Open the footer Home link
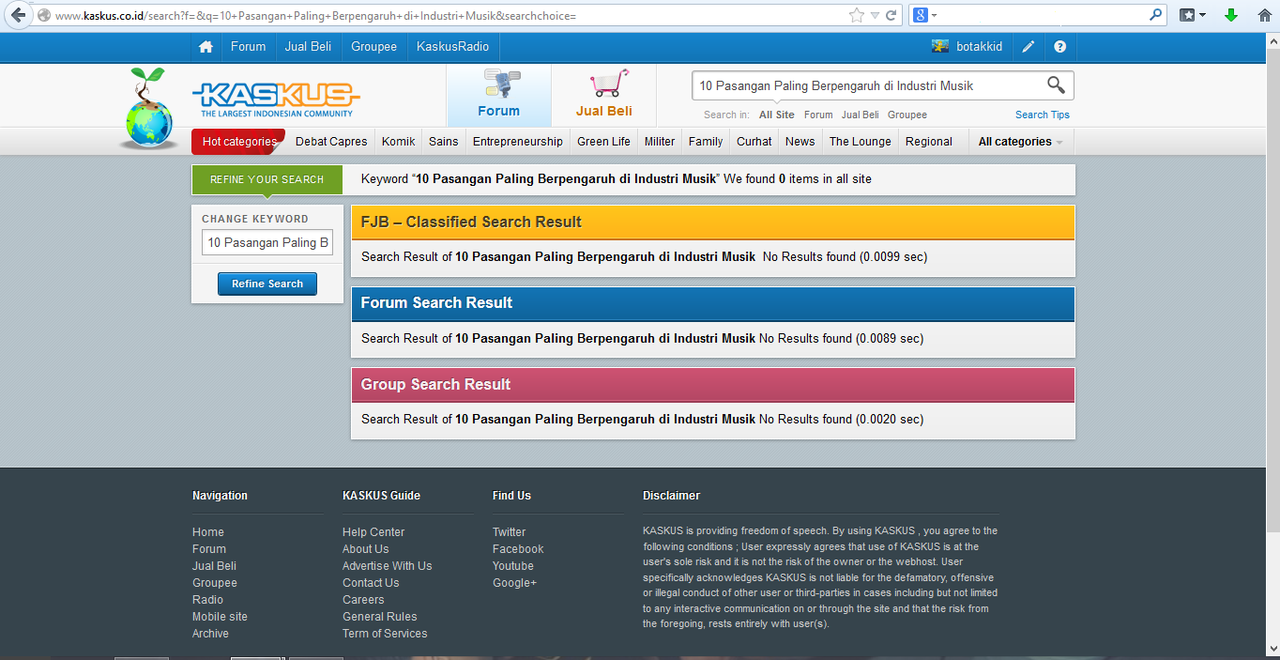The width and height of the screenshot is (1280, 660). pos(208,532)
